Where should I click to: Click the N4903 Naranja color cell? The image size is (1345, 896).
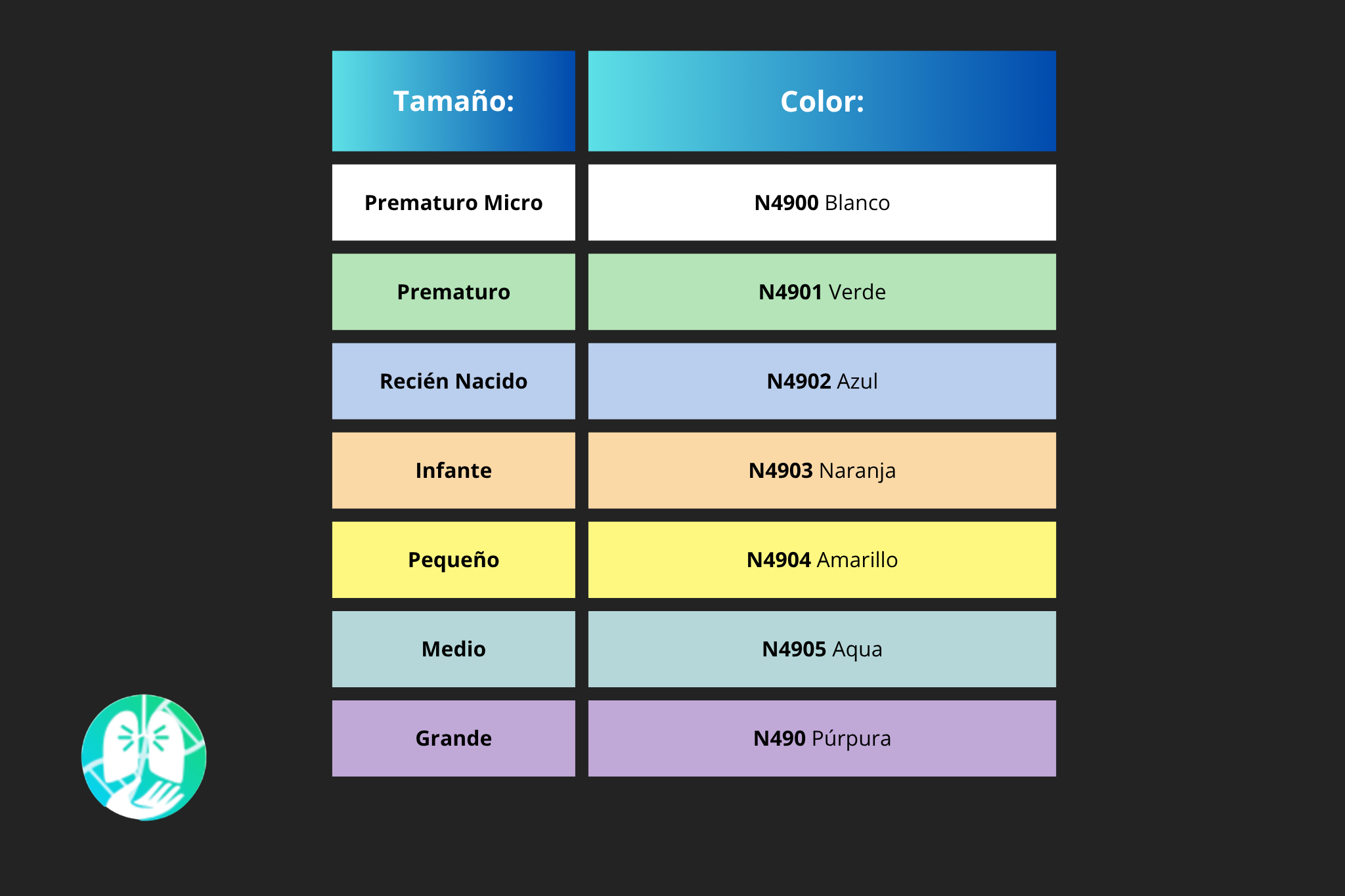[822, 470]
